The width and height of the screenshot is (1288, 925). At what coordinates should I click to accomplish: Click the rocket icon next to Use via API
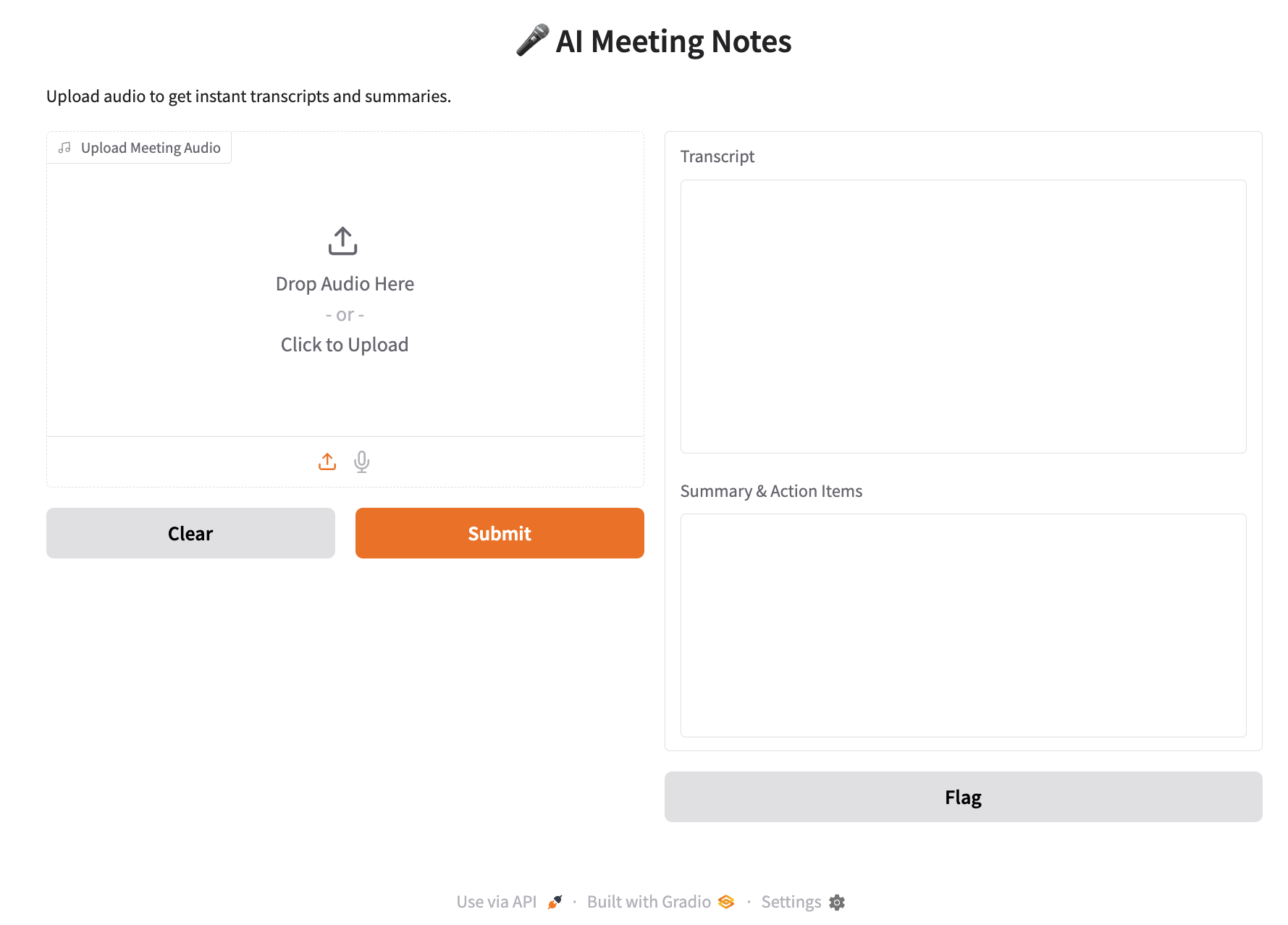point(555,902)
